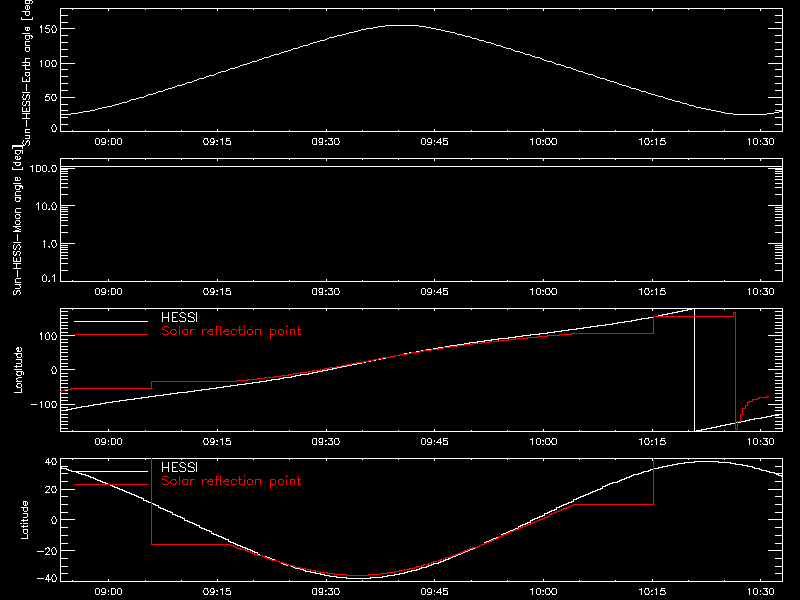This screenshot has width=800, height=600.
Task: Click the peak of the Earth angle curve
Action: pos(403,25)
